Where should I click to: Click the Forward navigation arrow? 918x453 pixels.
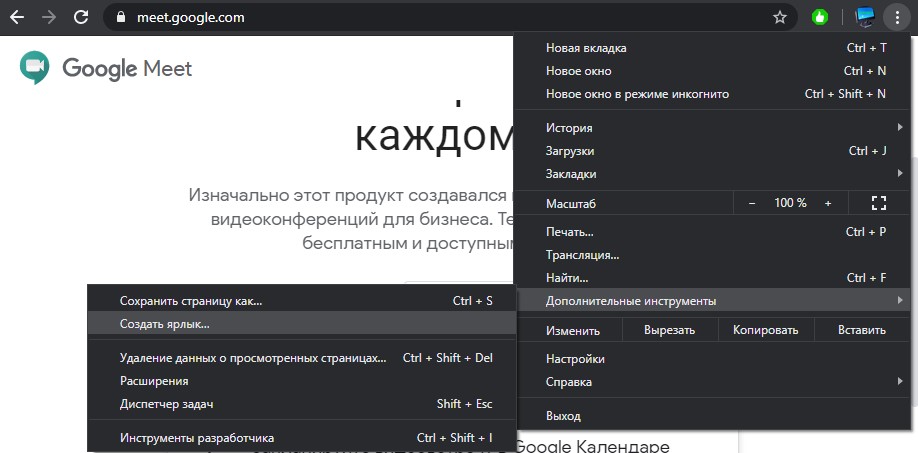(x=49, y=18)
